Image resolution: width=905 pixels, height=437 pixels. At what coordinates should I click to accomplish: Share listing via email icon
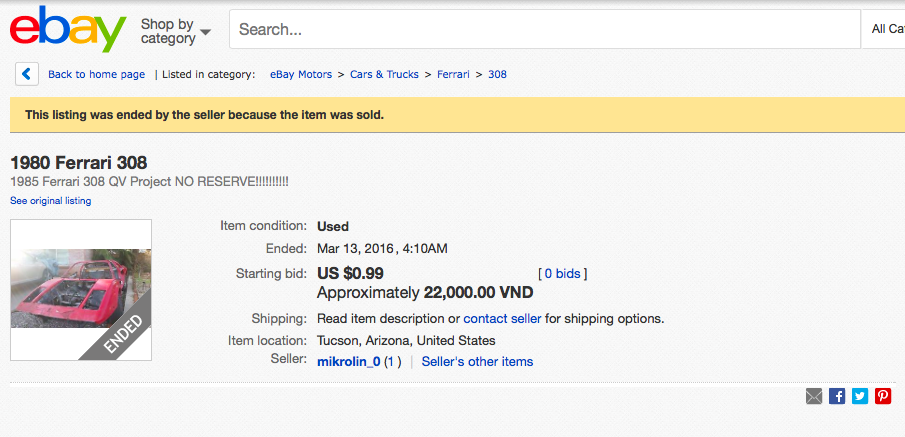814,396
